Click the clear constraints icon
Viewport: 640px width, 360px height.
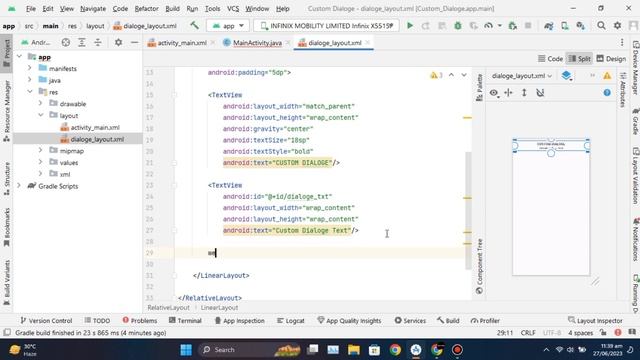coord(540,93)
